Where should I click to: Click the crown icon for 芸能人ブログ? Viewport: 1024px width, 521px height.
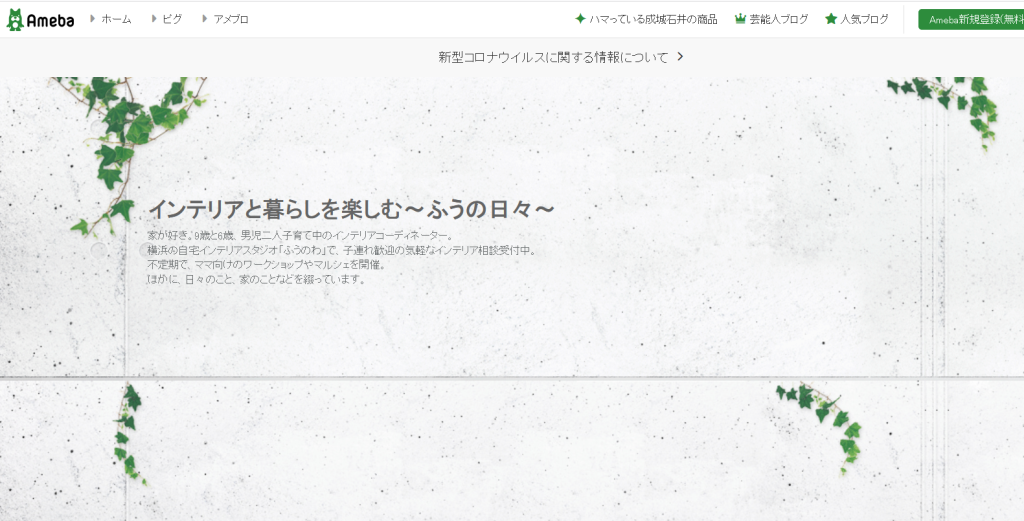coord(740,19)
